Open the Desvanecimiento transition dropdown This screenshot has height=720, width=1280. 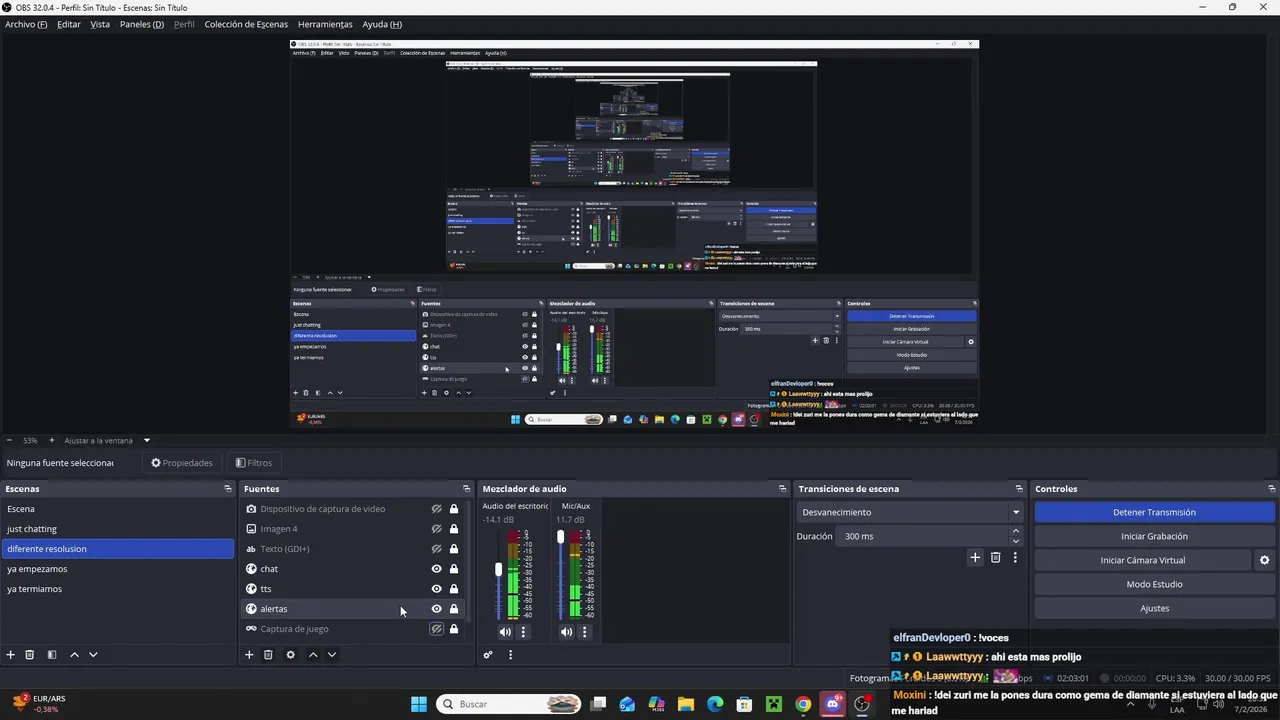pyautogui.click(x=910, y=512)
